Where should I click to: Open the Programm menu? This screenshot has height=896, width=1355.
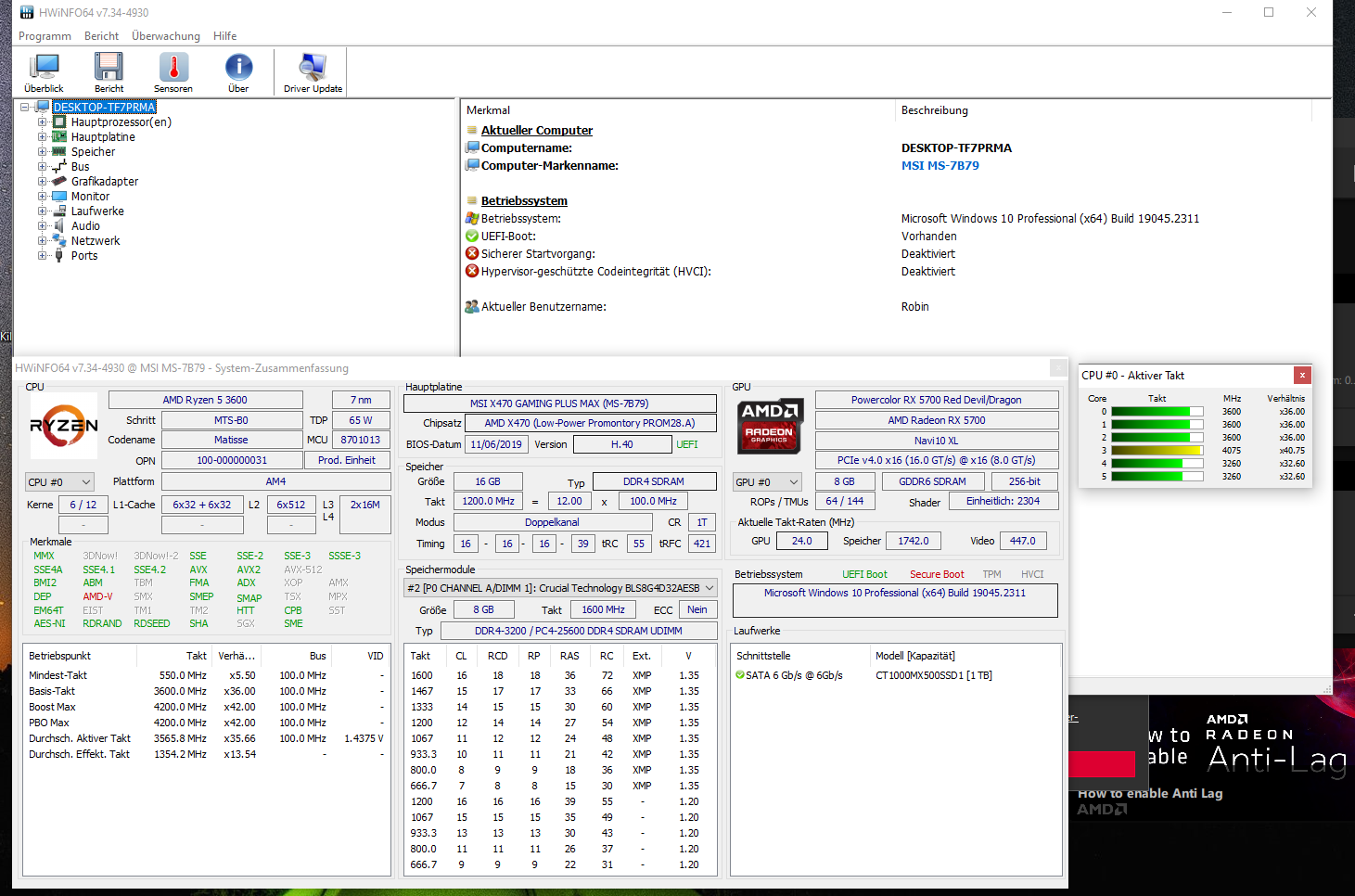tap(45, 36)
